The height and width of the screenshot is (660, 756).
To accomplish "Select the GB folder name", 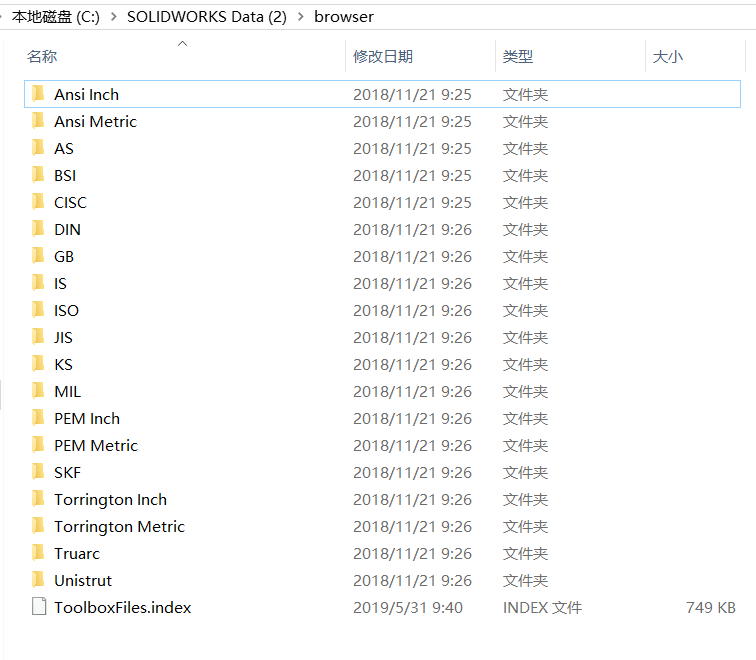I will 64,256.
